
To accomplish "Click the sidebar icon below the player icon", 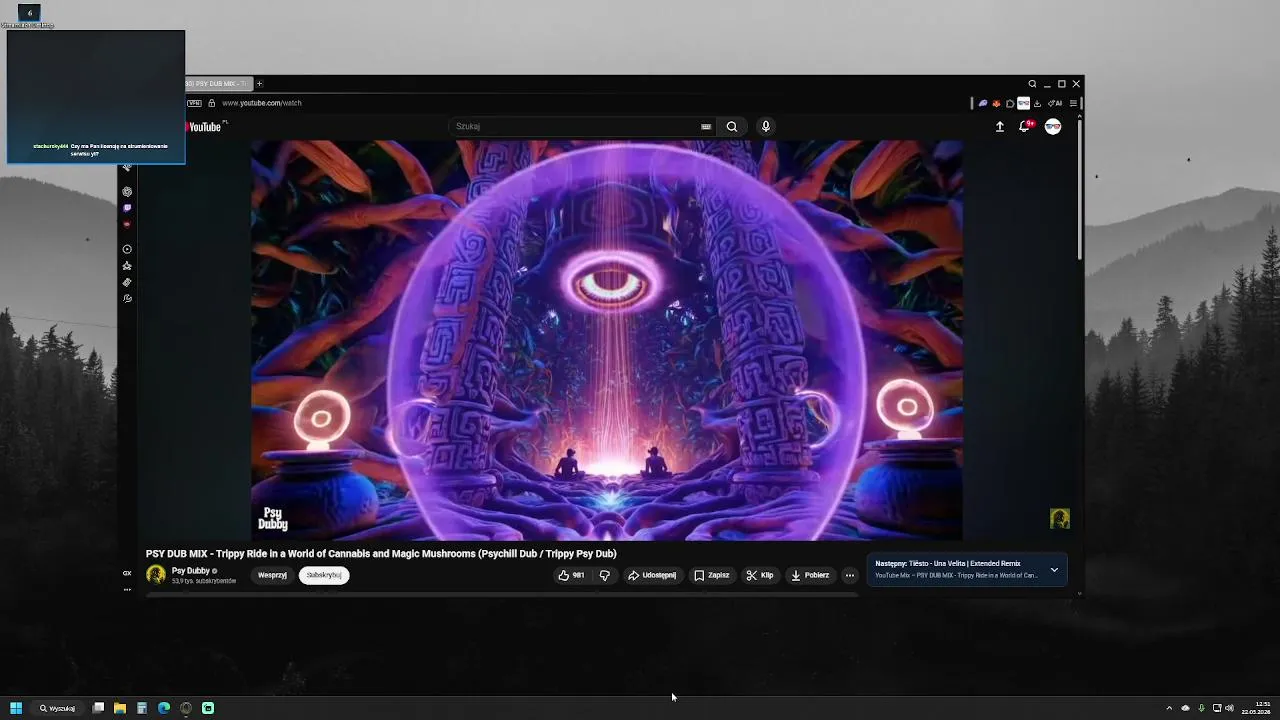I will (127, 266).
